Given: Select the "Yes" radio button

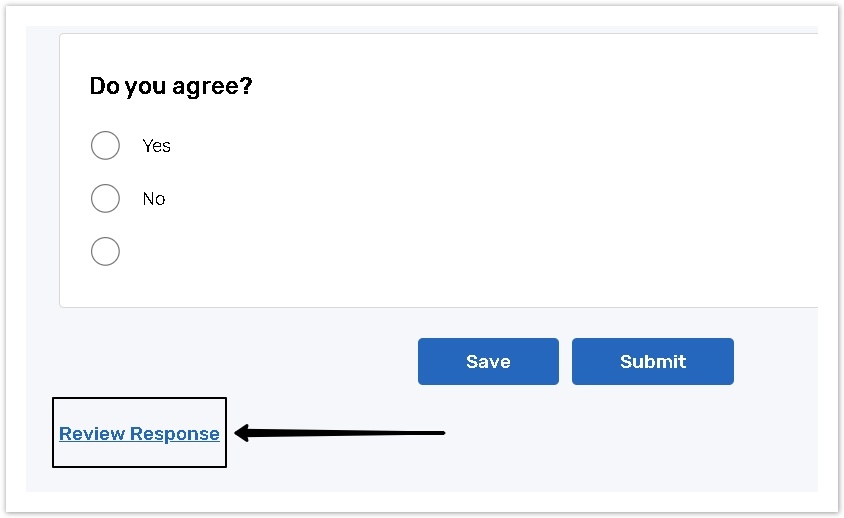Looking at the screenshot, I should click(105, 146).
